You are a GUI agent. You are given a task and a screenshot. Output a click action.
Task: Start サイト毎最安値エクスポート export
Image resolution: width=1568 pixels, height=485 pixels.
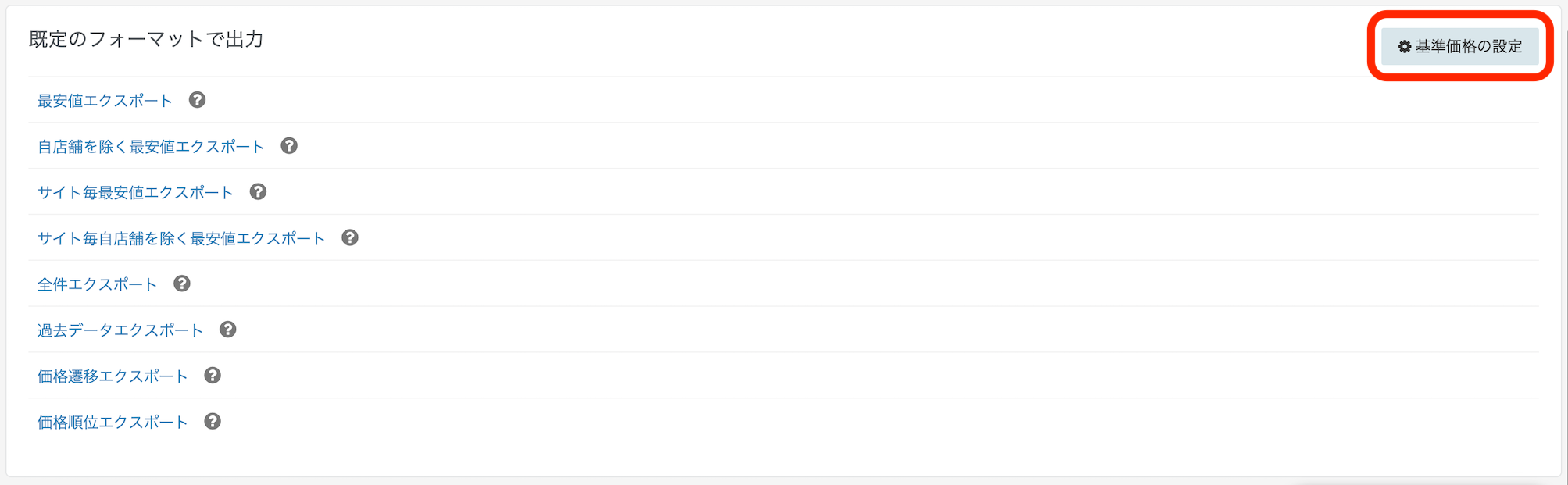pos(135,193)
